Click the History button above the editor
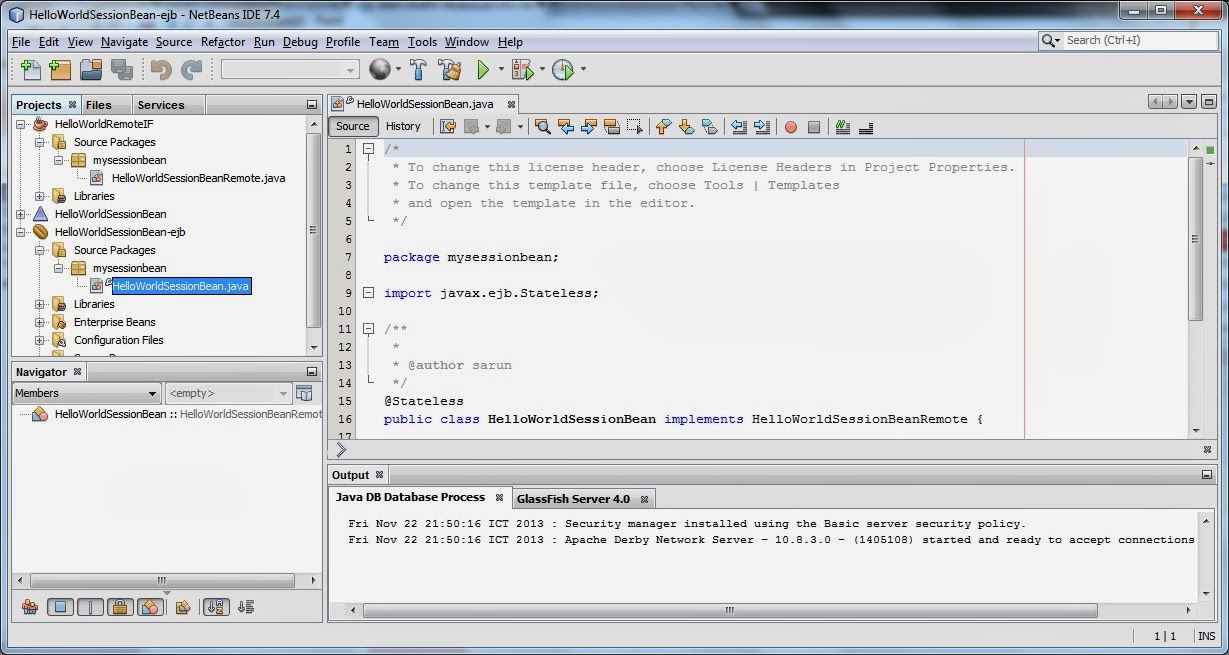 [x=404, y=126]
